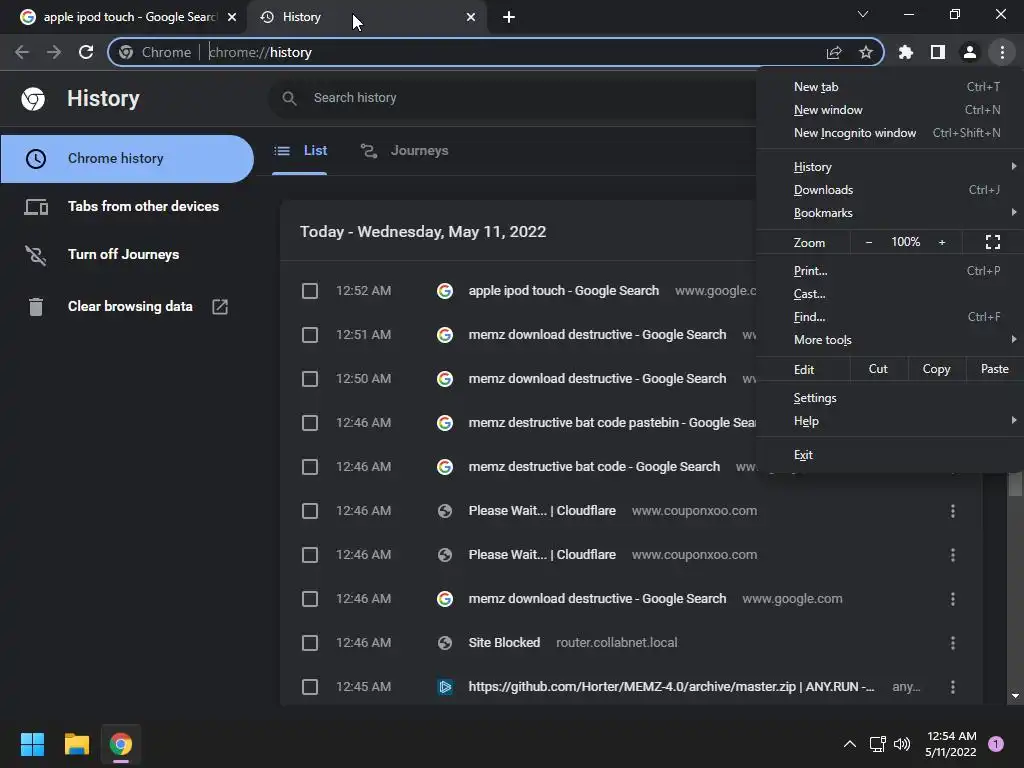
Task: Check the memz destructive bat code pastebin entry
Action: click(x=310, y=423)
